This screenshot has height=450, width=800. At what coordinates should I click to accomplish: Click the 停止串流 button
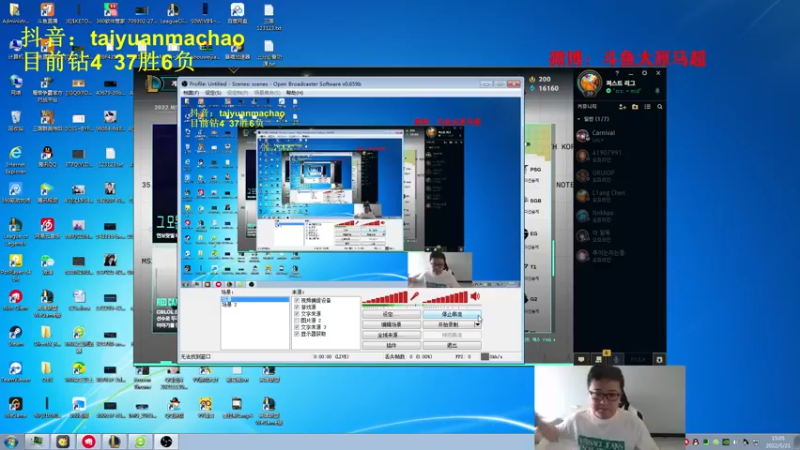tap(452, 314)
